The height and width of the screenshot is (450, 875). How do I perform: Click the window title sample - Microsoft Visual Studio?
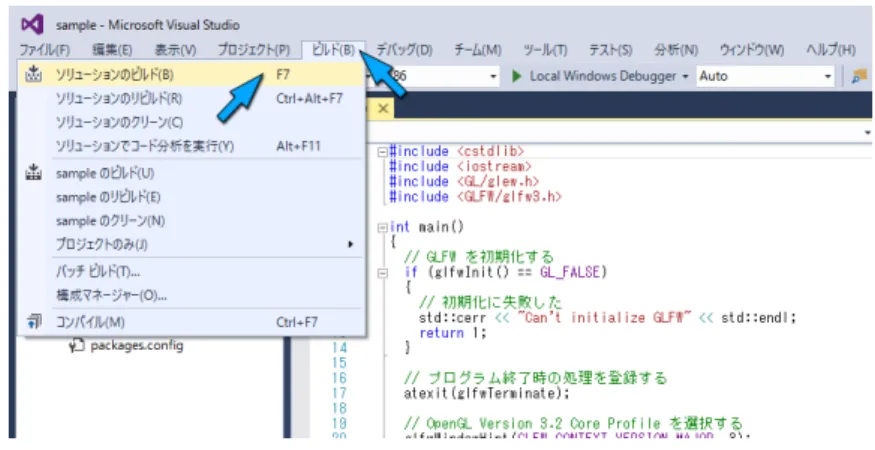point(148,25)
